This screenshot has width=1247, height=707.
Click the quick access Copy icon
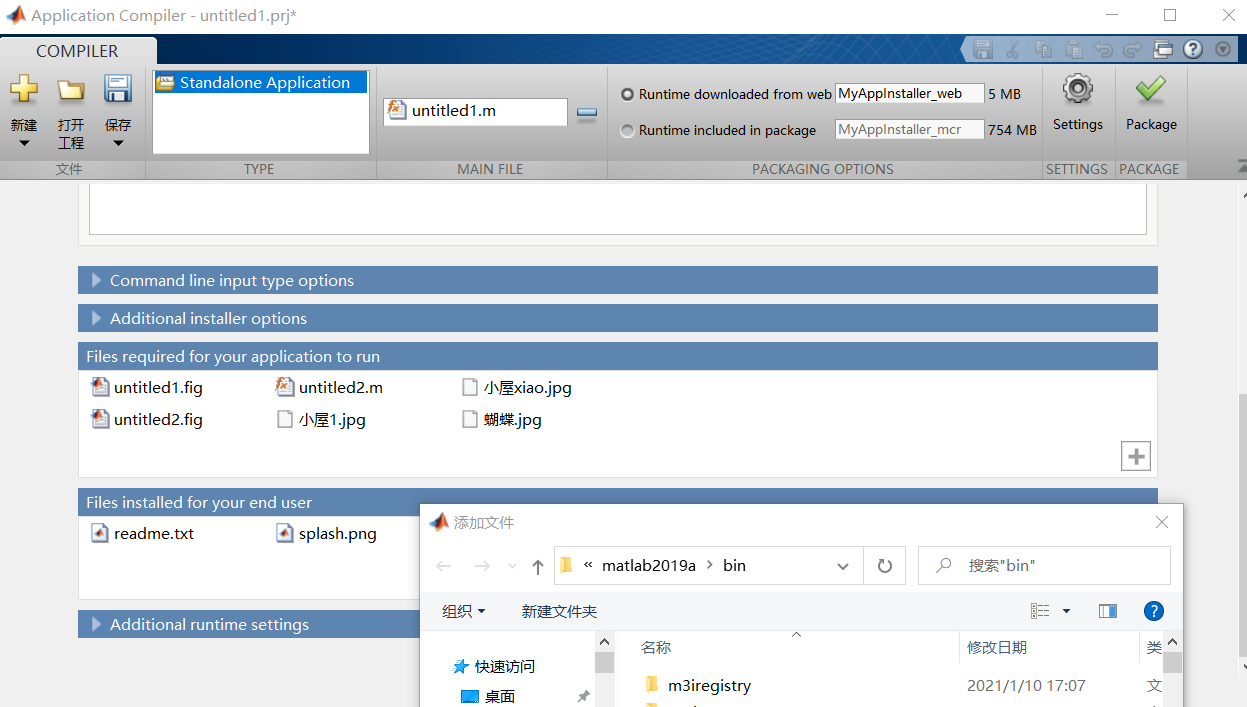[x=1043, y=49]
